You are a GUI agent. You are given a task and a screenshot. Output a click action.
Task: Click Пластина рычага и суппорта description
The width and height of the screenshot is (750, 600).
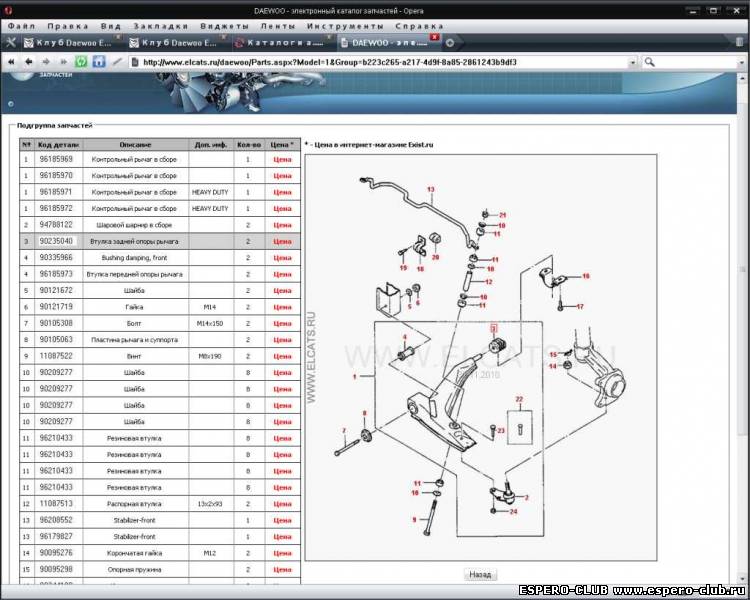click(134, 340)
